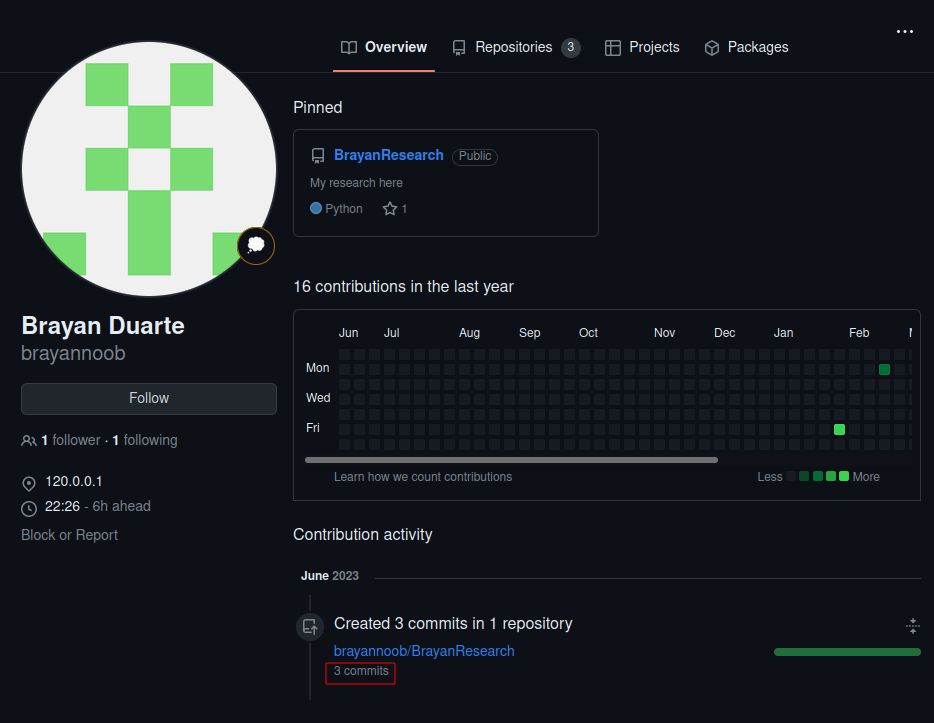The width and height of the screenshot is (934, 723).
Task: Click the Python language color dot
Action: coord(316,208)
